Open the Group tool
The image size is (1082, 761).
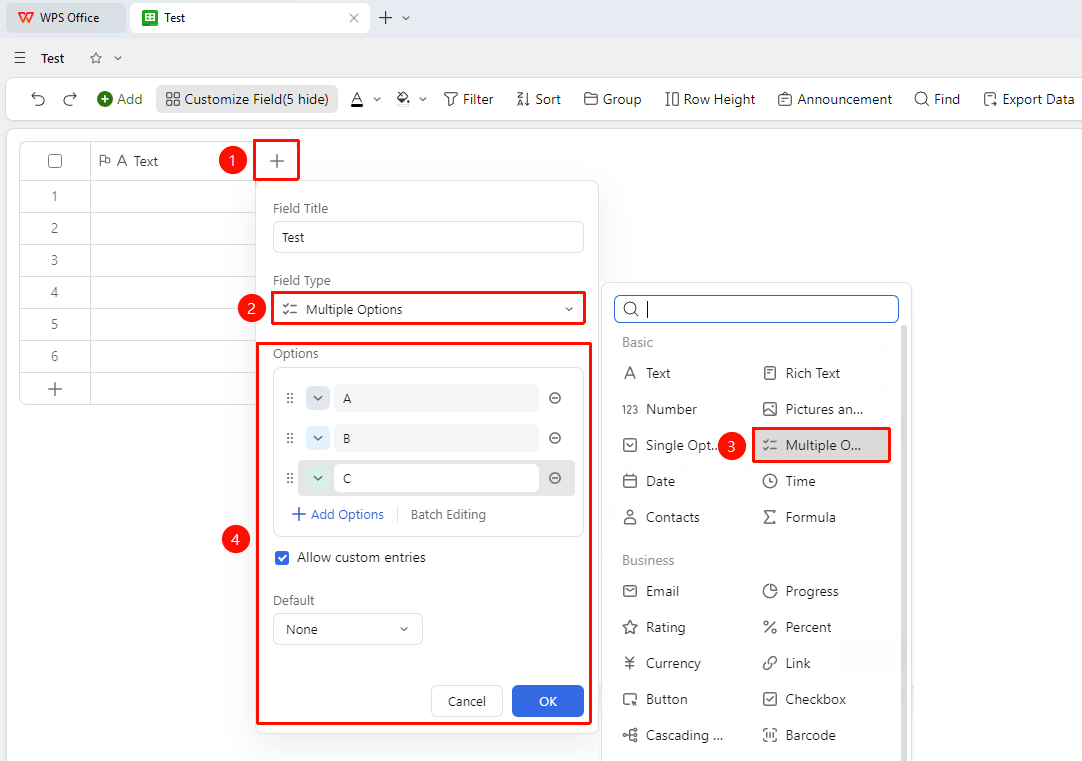pyautogui.click(x=613, y=99)
